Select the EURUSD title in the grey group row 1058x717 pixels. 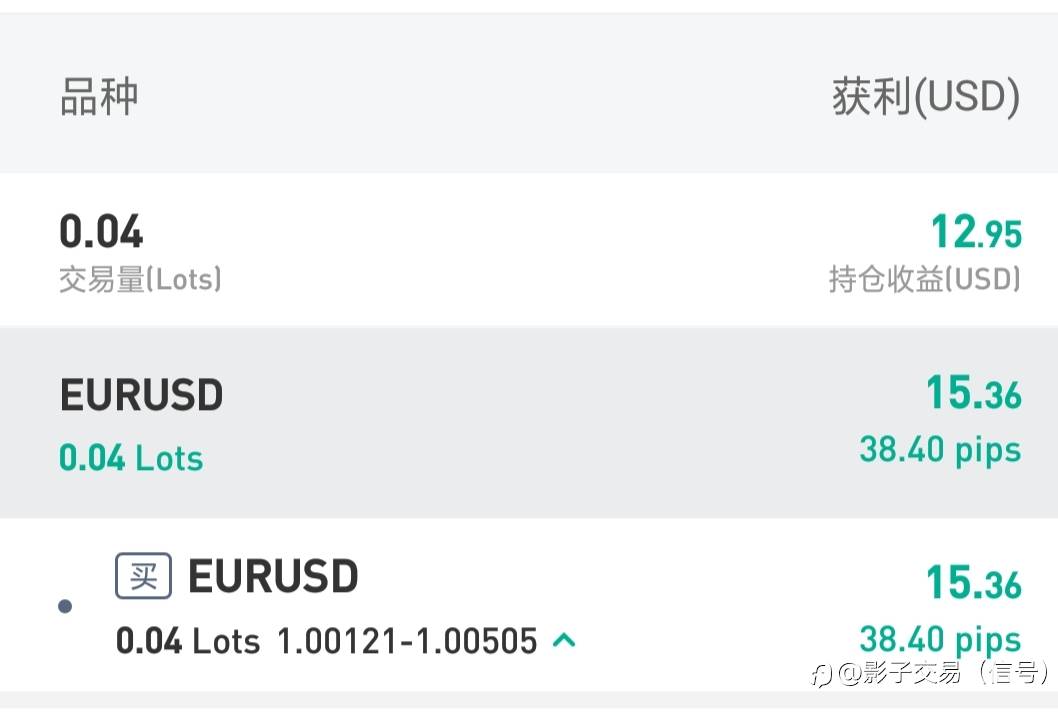141,396
